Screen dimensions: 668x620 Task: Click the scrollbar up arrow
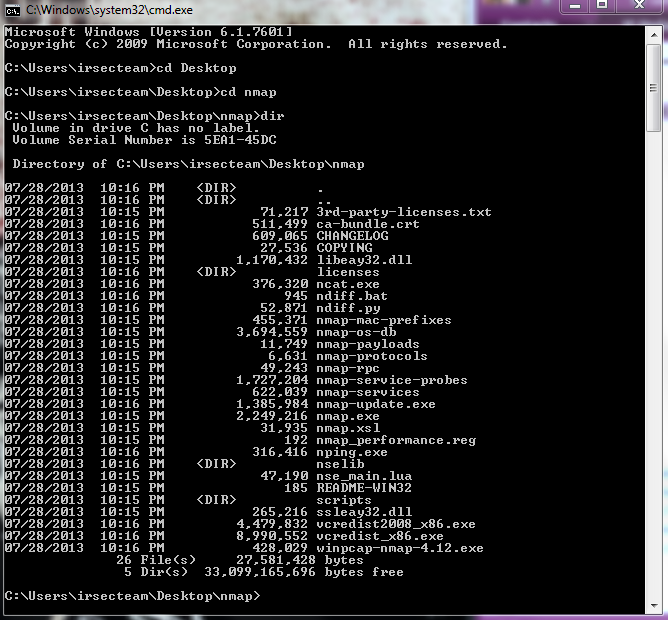tap(654, 35)
